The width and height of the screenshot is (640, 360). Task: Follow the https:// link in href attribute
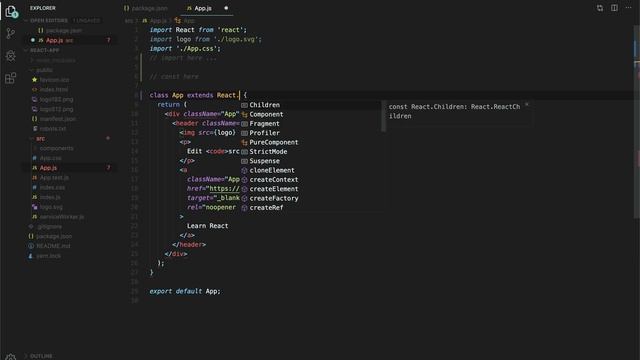224,189
